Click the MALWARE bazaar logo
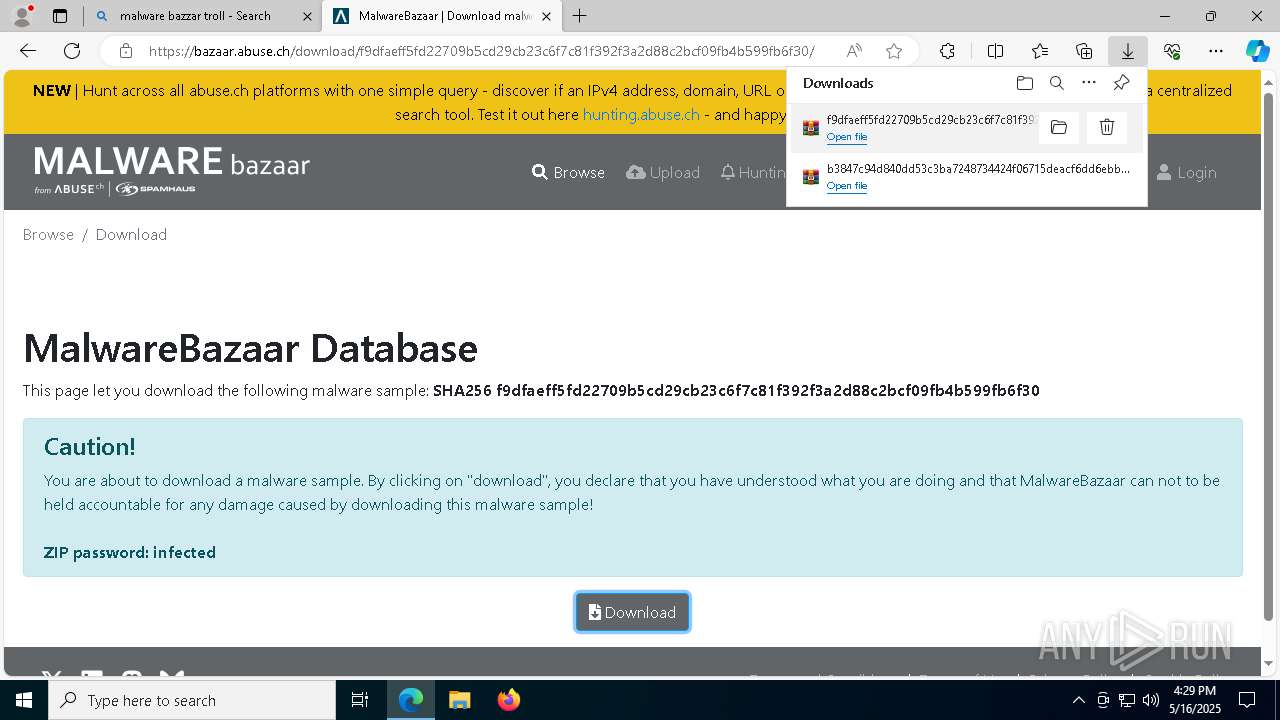The width and height of the screenshot is (1280, 720). click(x=172, y=170)
